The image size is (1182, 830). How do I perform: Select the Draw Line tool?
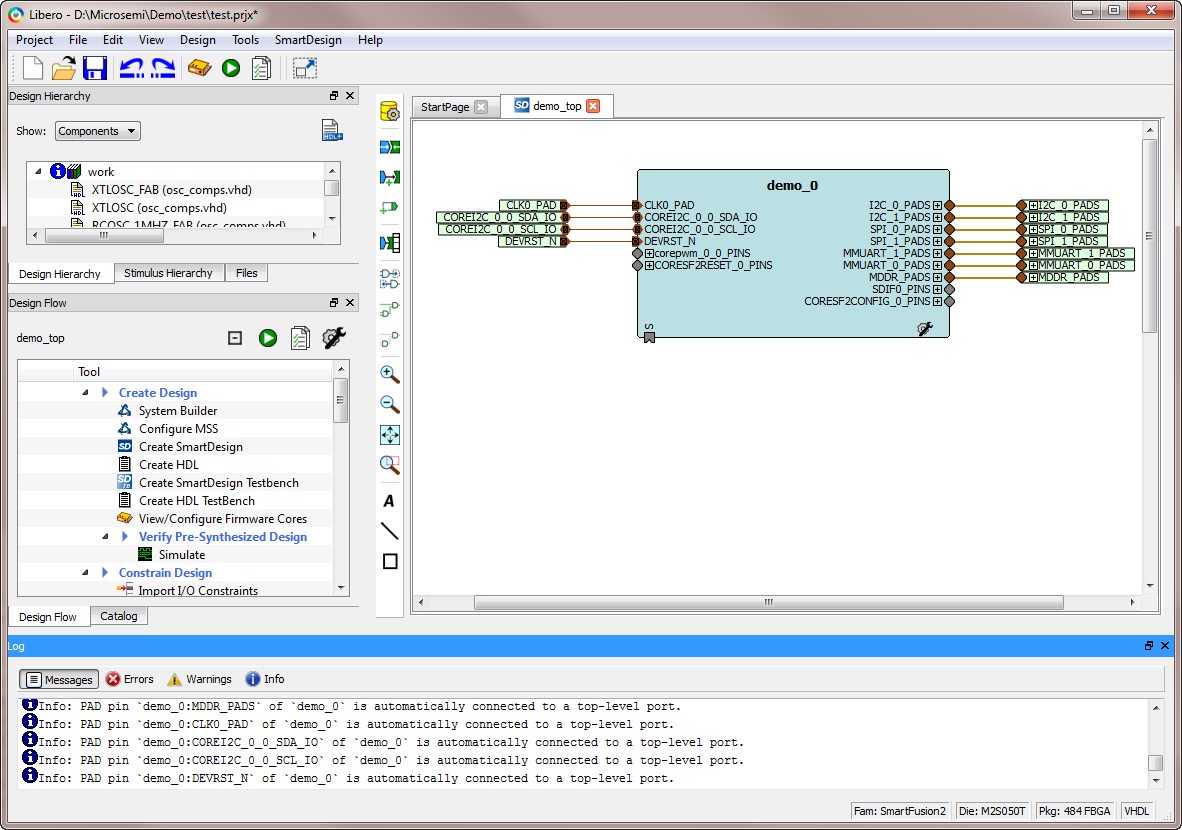[390, 531]
